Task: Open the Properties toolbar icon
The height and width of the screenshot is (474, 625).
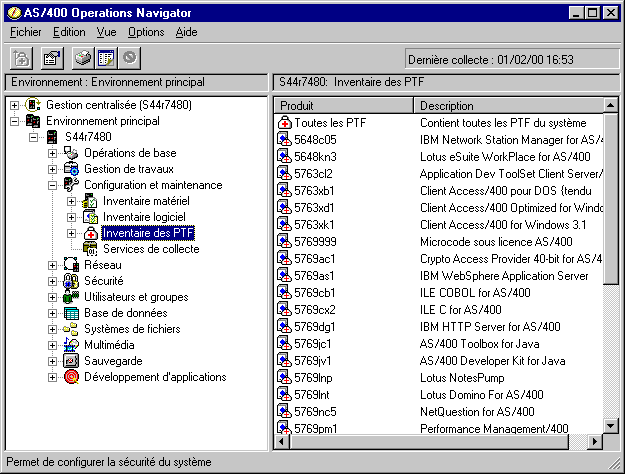Action: tap(52, 59)
